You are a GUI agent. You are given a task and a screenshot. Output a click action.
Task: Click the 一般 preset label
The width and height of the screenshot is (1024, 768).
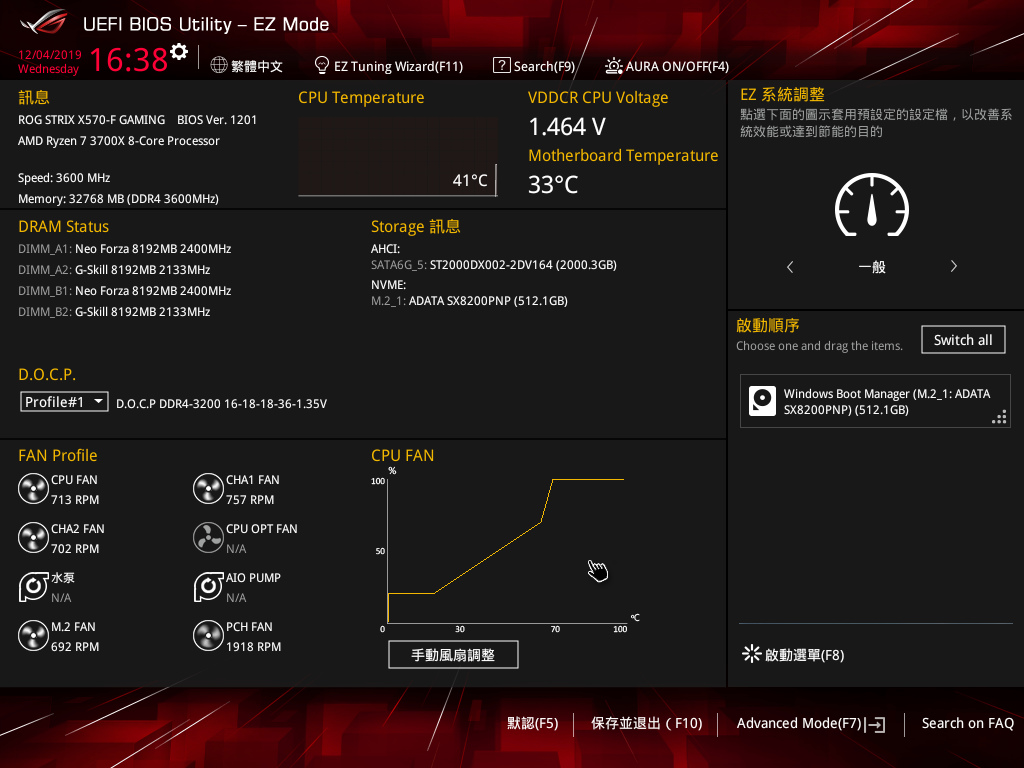(872, 266)
